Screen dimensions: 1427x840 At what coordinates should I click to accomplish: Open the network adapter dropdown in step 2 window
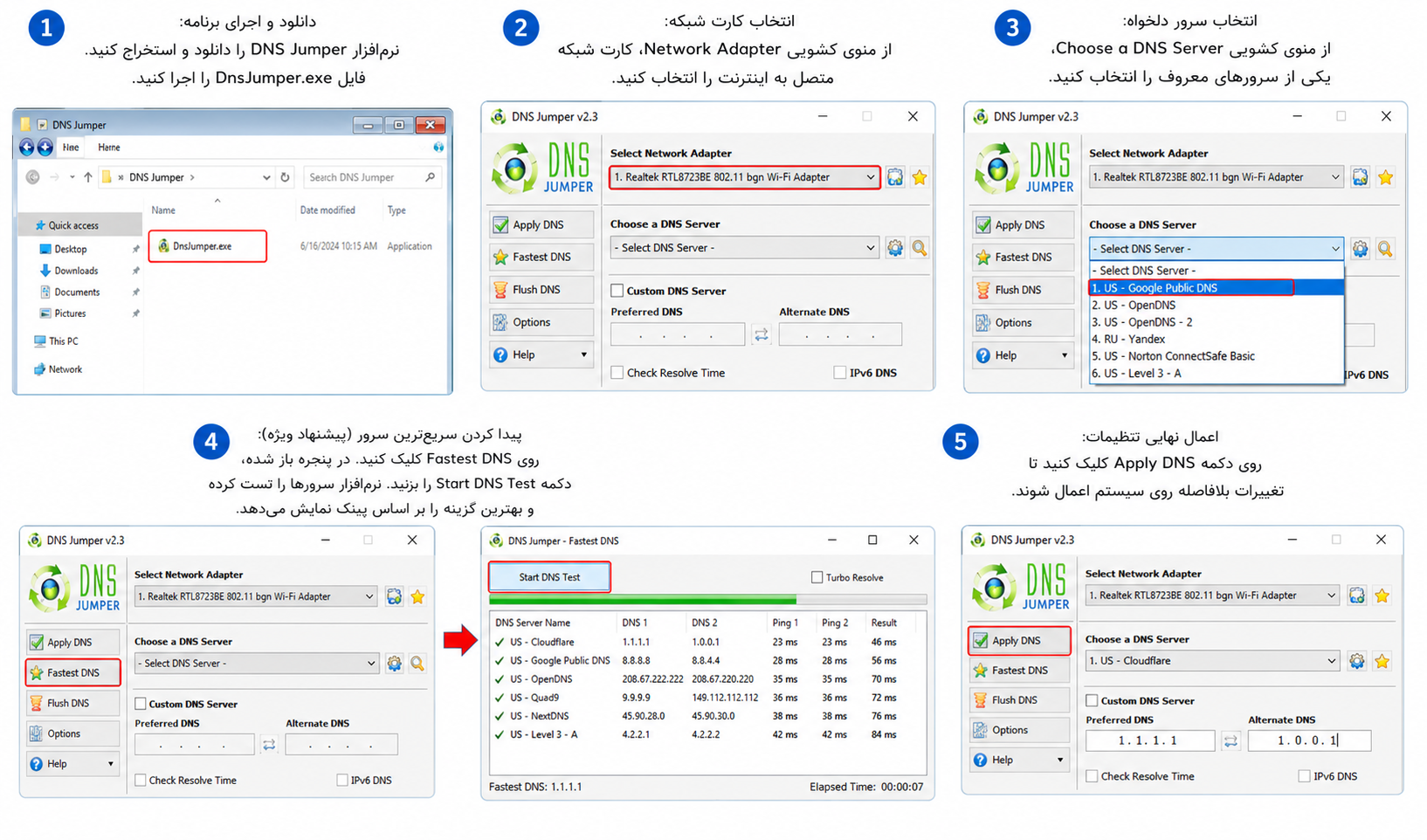(745, 177)
